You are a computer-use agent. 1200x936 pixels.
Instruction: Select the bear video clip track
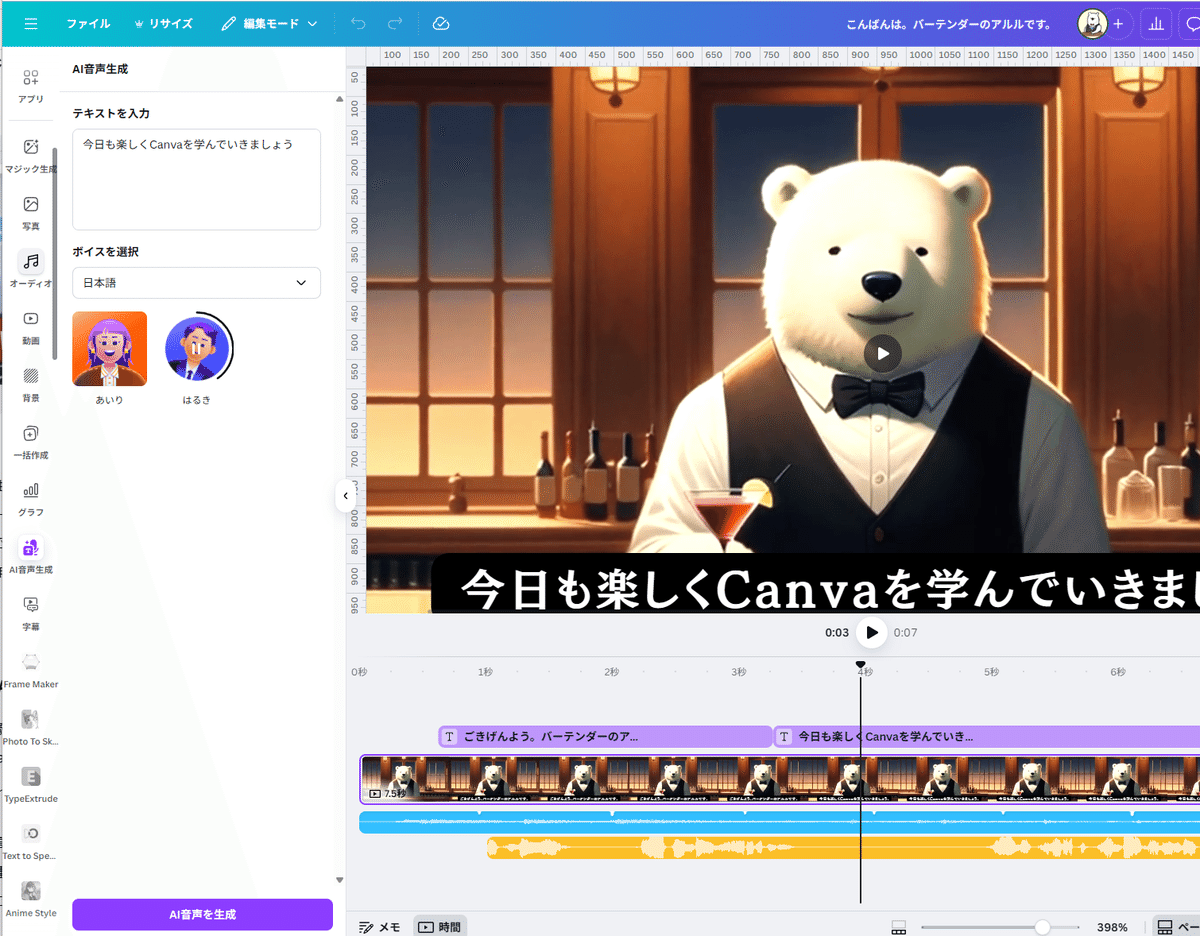pos(780,779)
